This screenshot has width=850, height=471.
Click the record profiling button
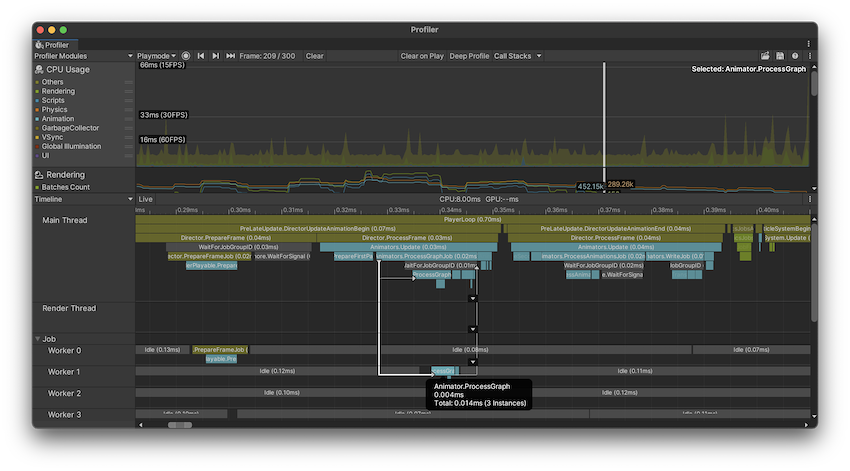pyautogui.click(x=186, y=56)
